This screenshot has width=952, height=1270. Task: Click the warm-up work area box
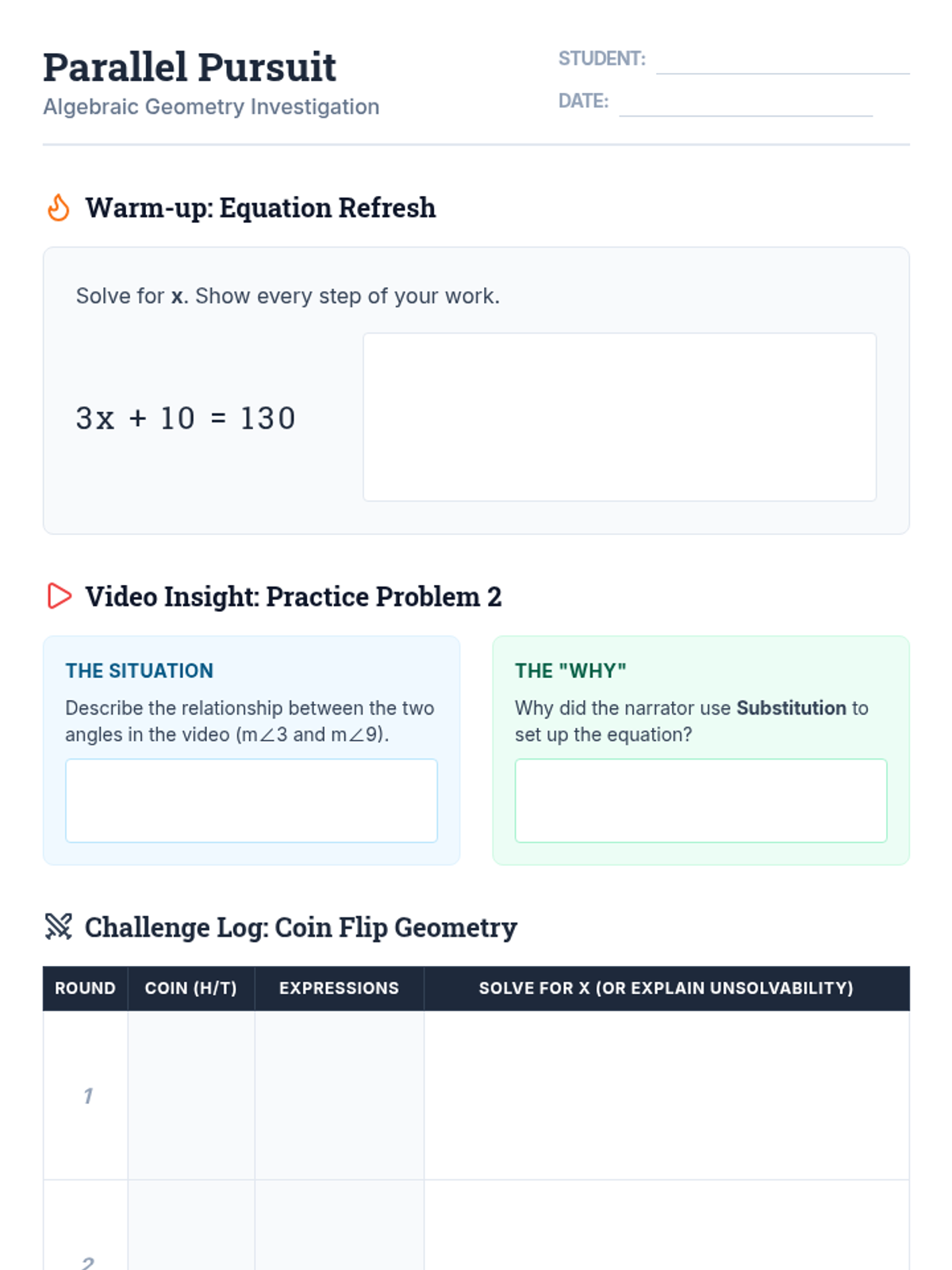coord(619,417)
